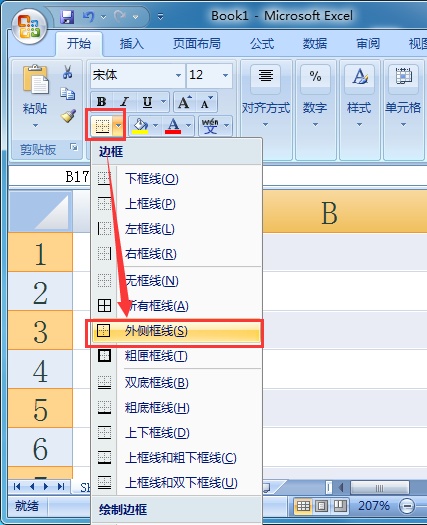This screenshot has height=525, width=427.
Task: Choose 无框线(N) no border
Action: [176, 280]
